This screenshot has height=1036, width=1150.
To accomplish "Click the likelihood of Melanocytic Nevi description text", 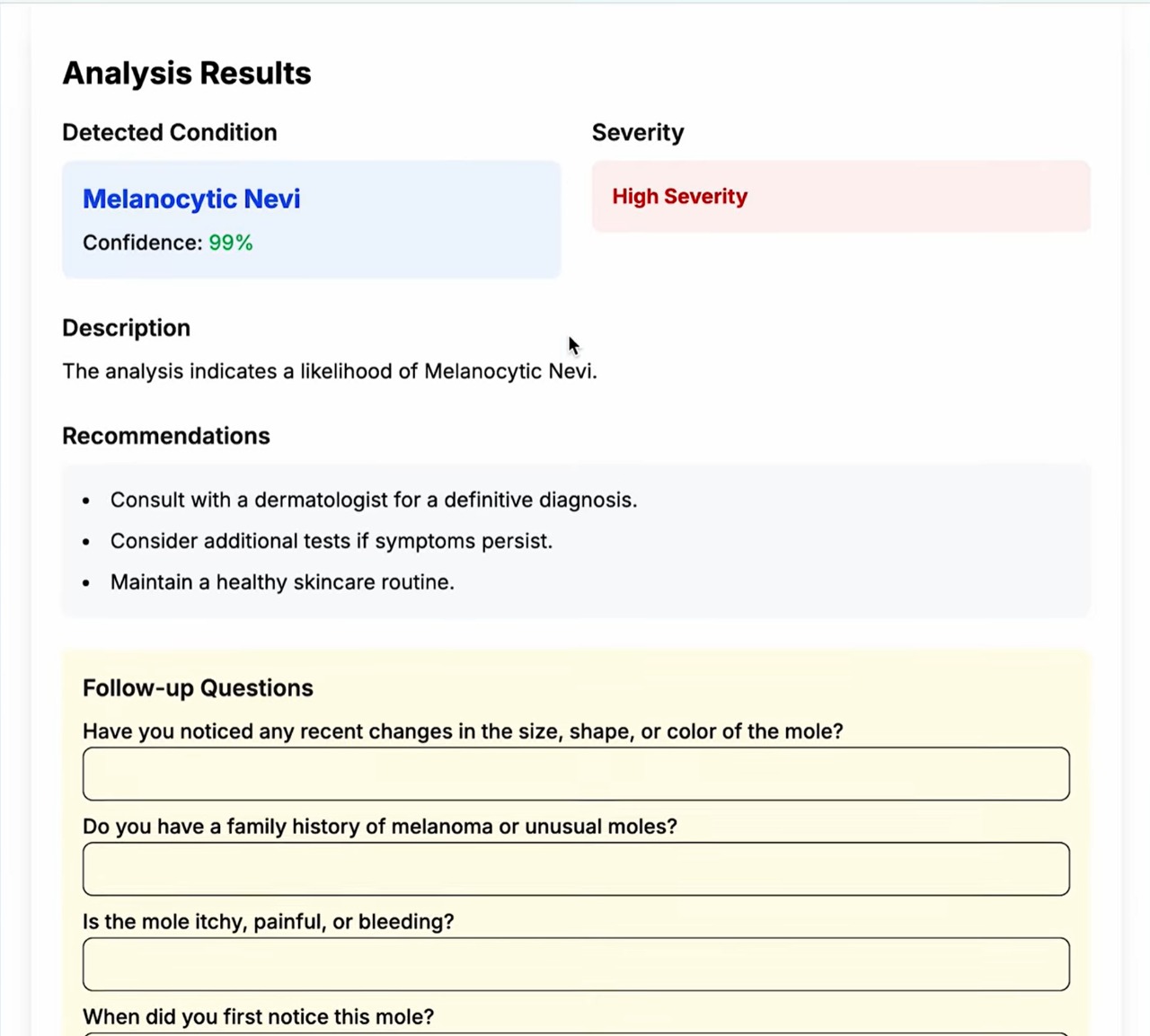I will click(329, 371).
